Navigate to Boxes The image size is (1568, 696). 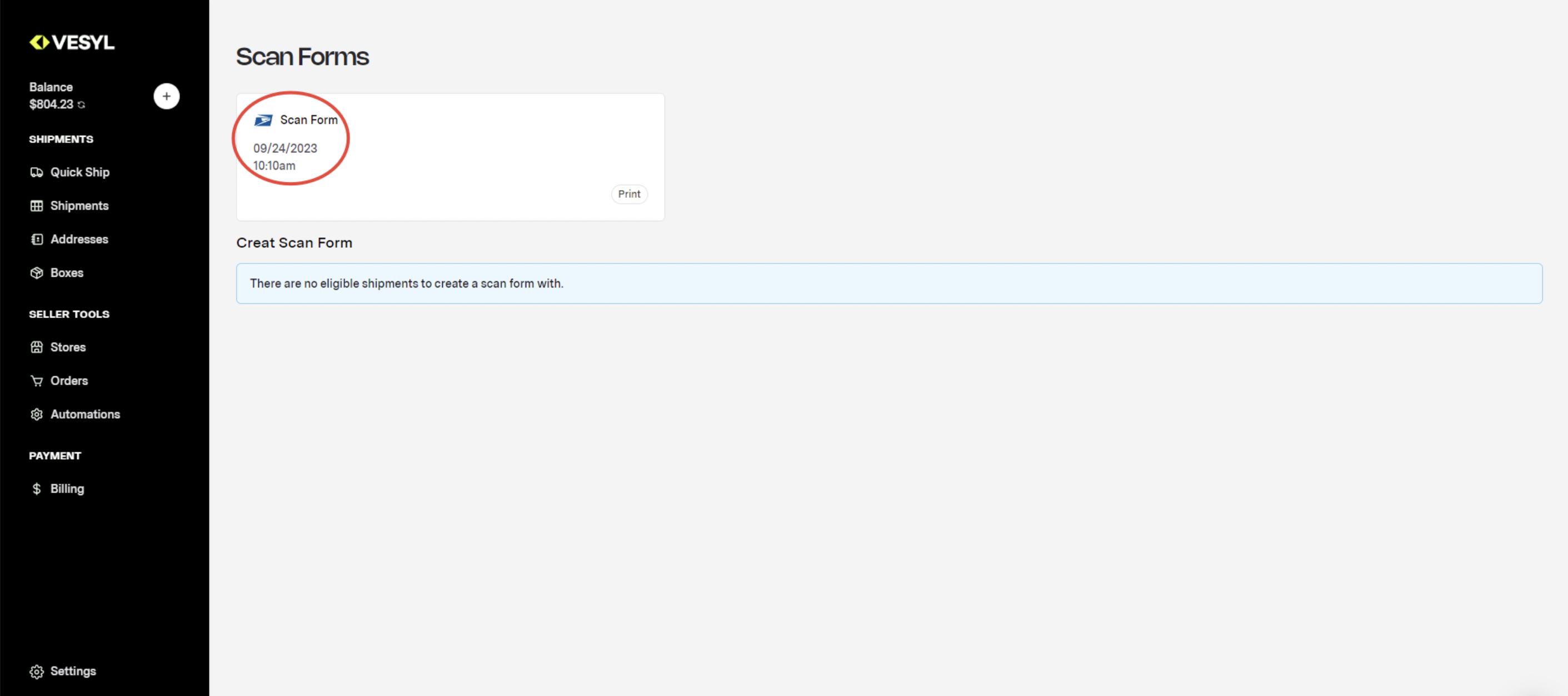pos(66,273)
